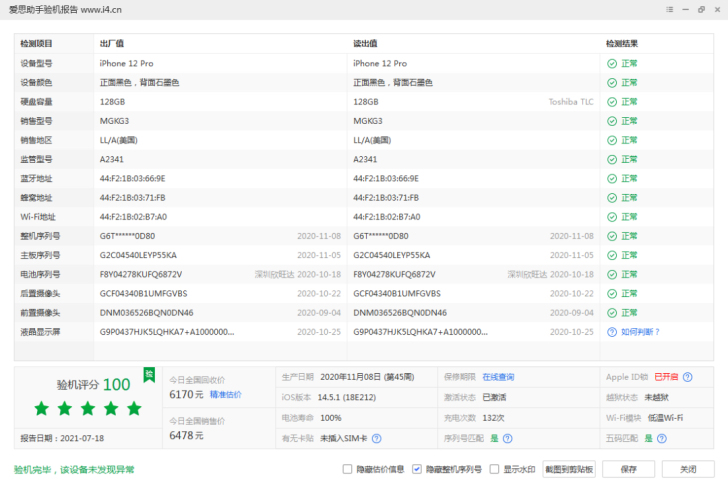728x493 pixels.
Task: Click the 读出值 column header
Action: 365,44
